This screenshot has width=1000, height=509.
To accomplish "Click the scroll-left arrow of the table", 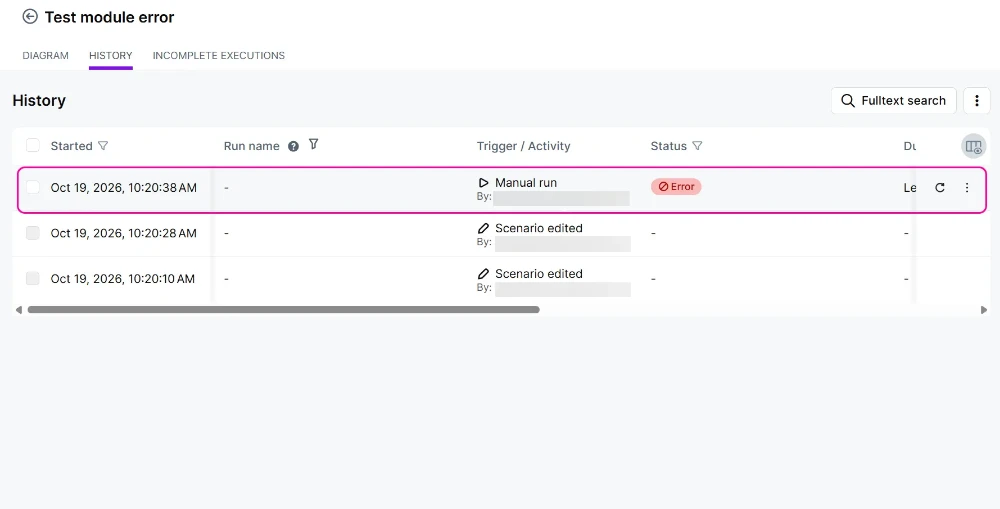I will (x=18, y=310).
